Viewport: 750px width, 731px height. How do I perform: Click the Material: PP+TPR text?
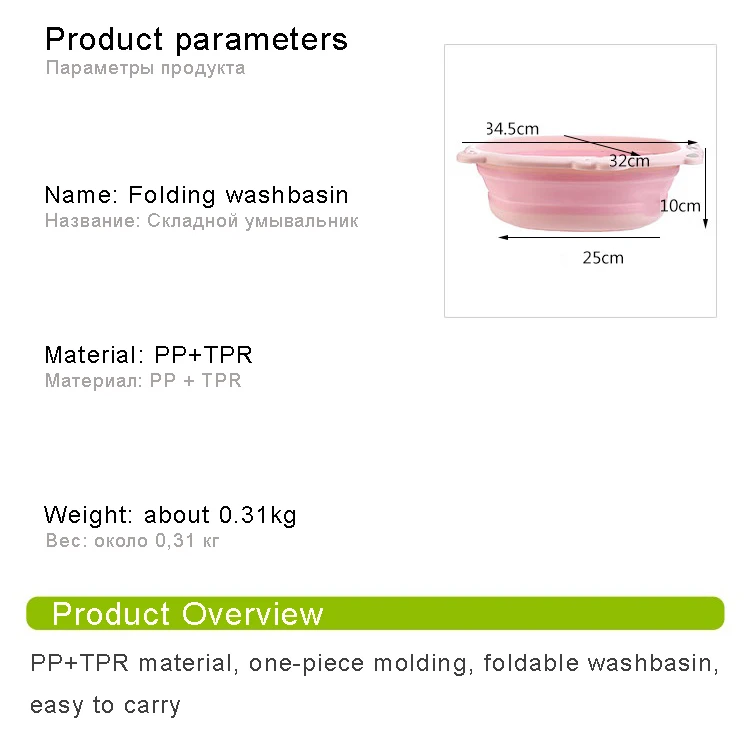tap(148, 355)
